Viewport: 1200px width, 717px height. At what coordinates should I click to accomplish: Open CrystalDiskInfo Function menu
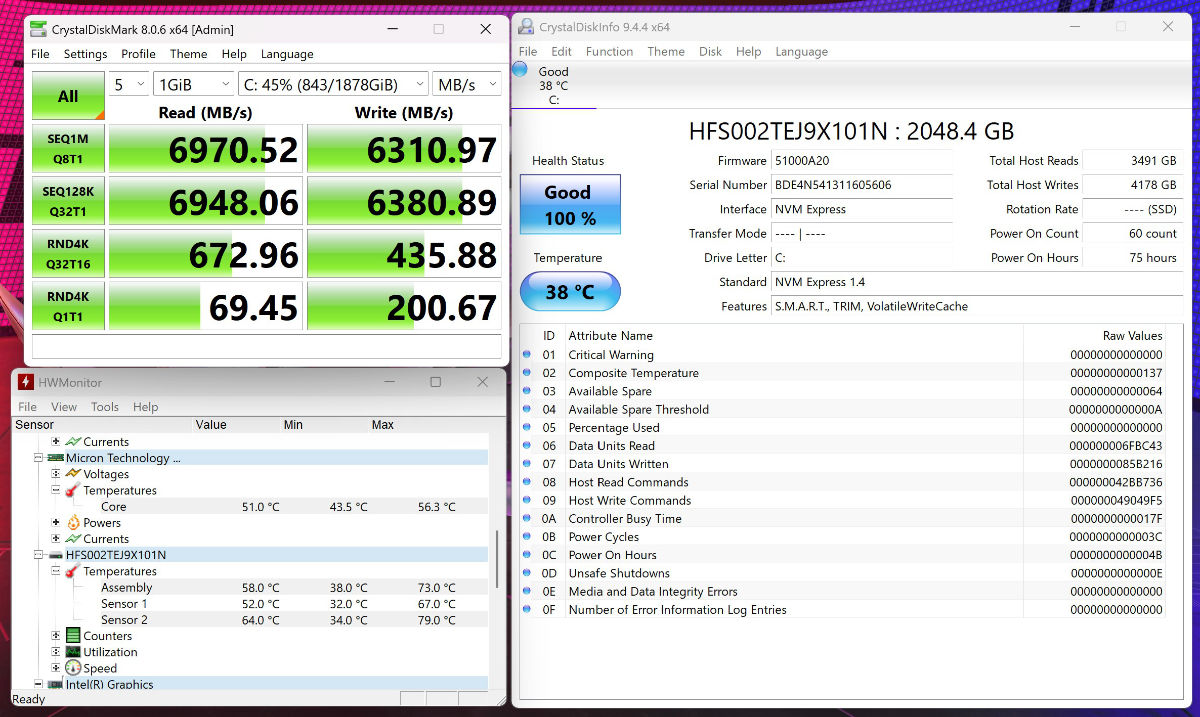click(609, 51)
